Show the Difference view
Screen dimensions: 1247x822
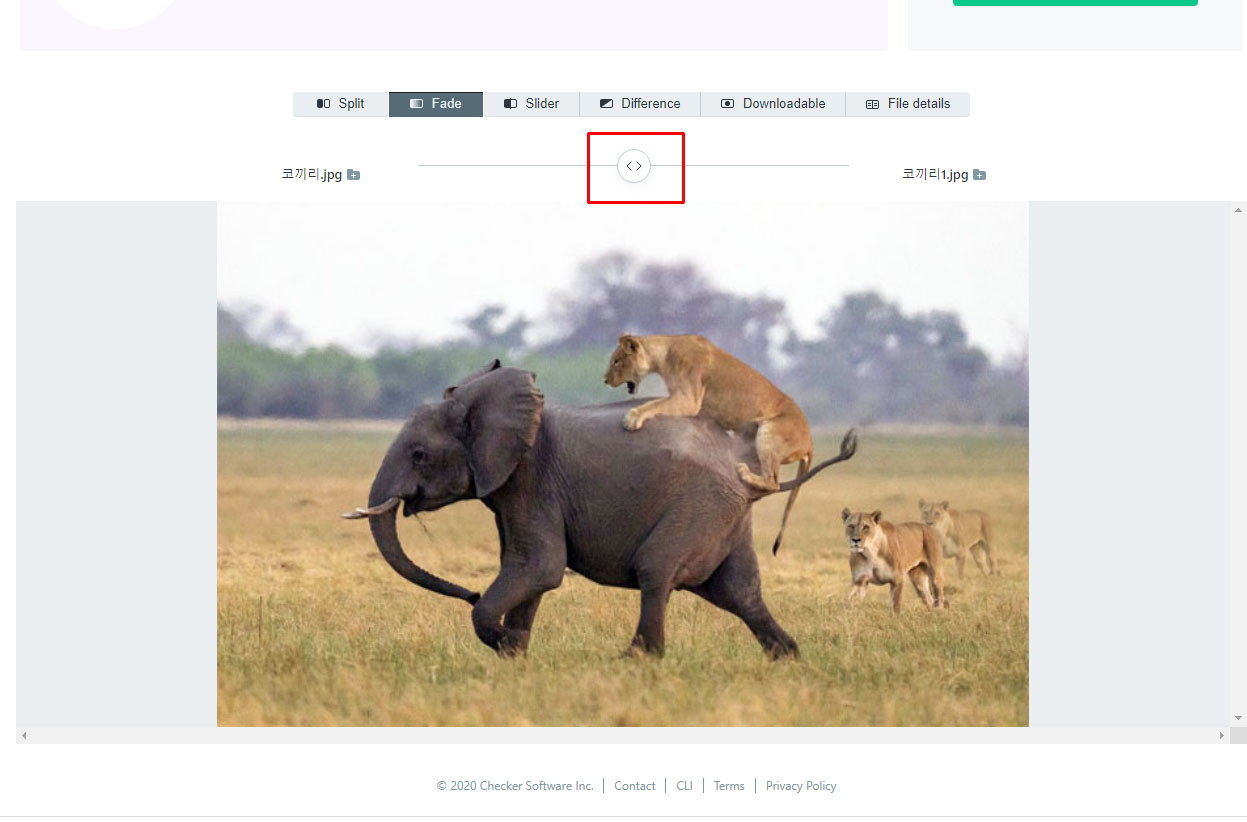pos(640,104)
